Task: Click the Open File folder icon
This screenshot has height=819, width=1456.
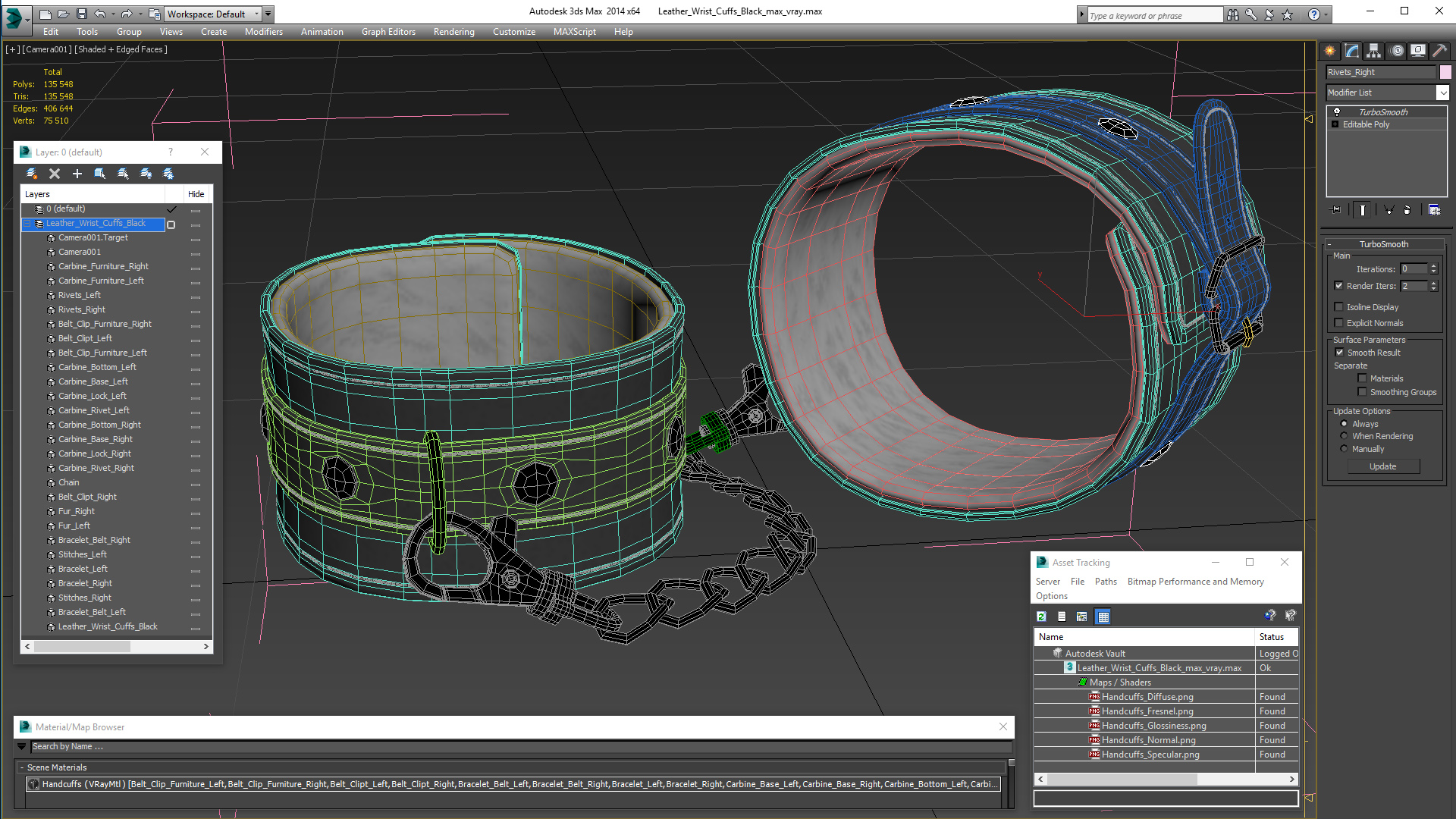Action: click(64, 14)
